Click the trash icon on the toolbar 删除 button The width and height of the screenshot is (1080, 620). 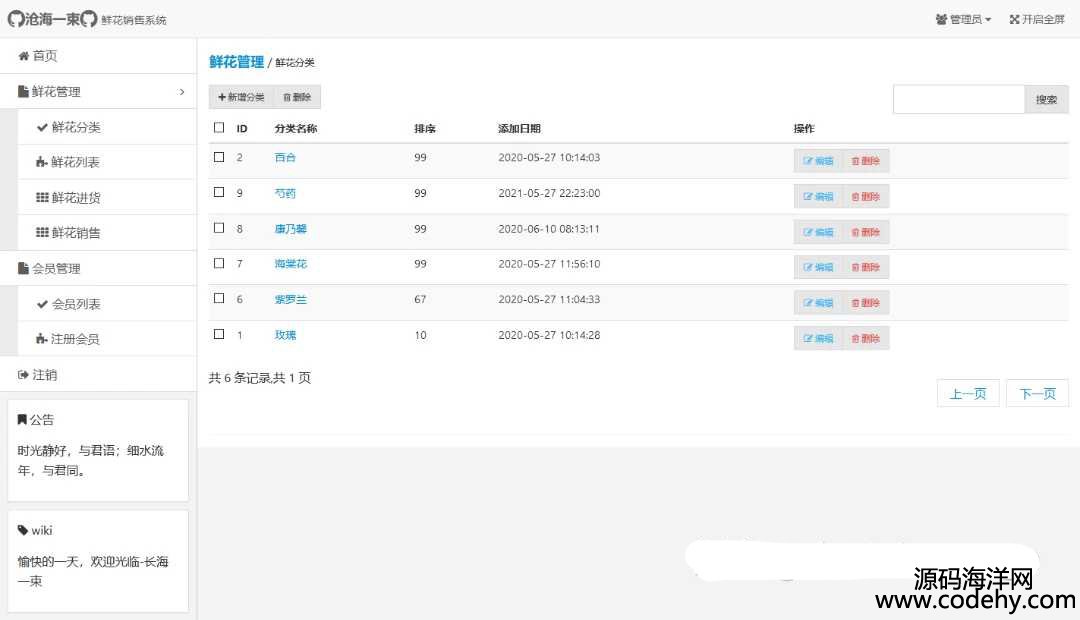(x=287, y=98)
